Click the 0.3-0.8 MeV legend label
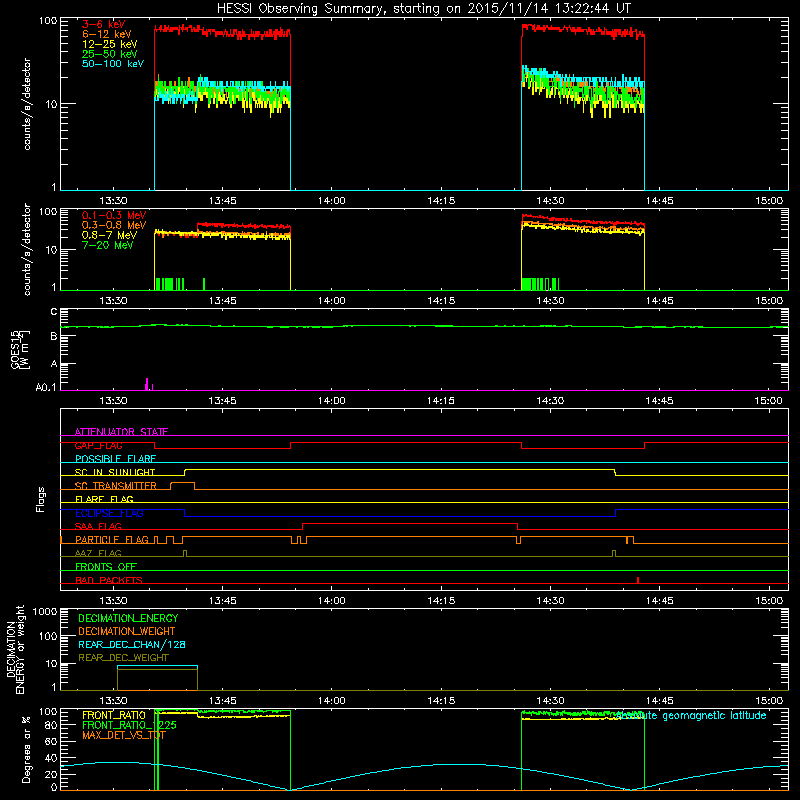Image resolution: width=800 pixels, height=800 pixels. 114,225
